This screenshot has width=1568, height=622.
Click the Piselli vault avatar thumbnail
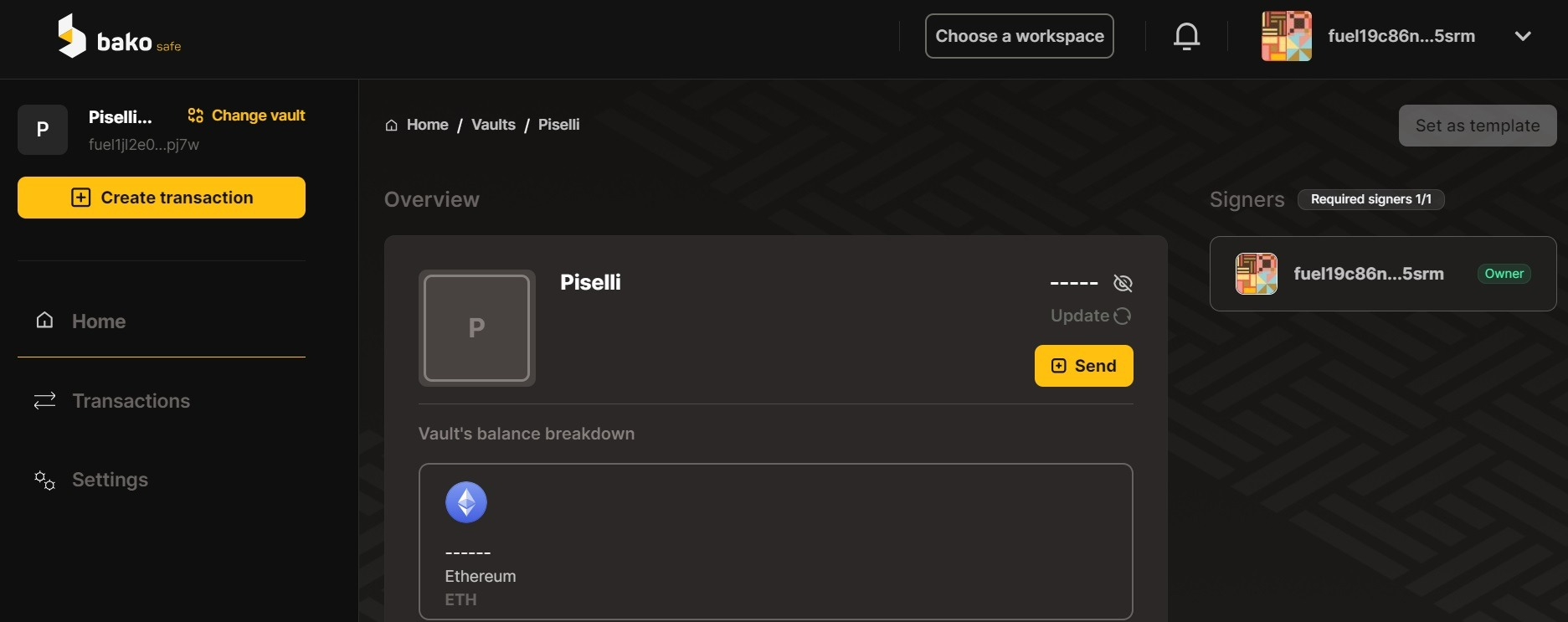click(476, 327)
